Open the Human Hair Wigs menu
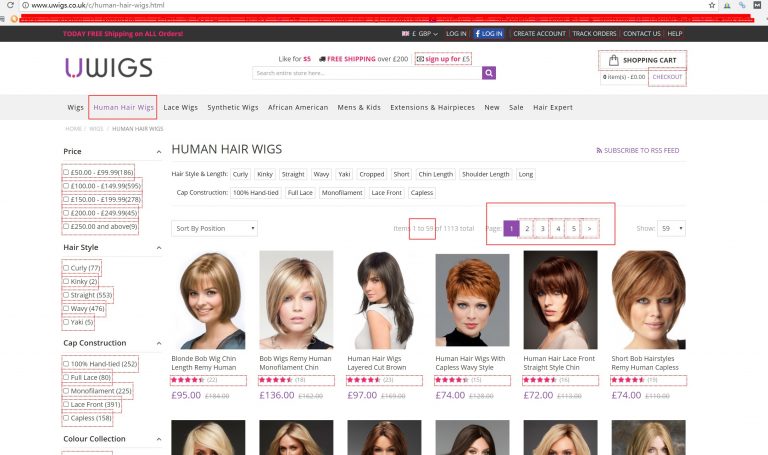Image resolution: width=768 pixels, height=455 pixels. 123,107
